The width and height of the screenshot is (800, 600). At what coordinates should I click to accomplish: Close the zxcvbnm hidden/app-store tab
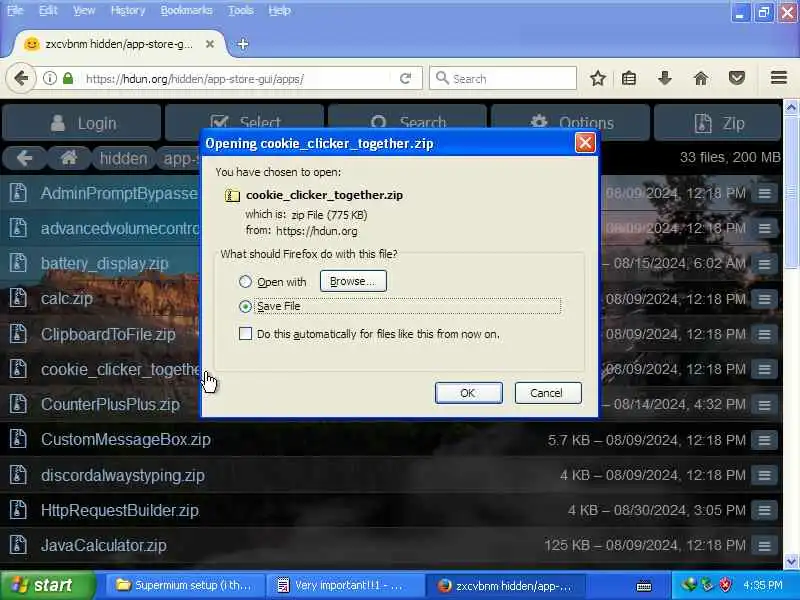[210, 44]
